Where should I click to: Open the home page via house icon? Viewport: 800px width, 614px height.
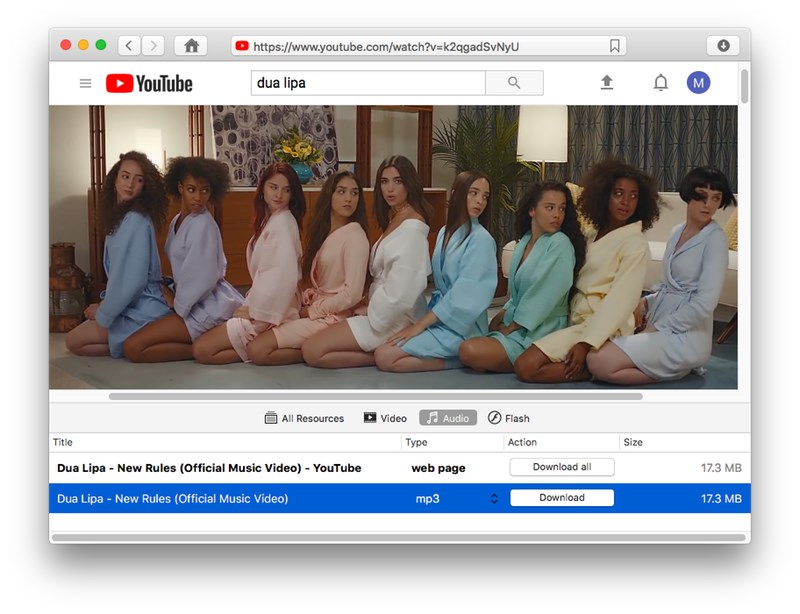point(191,46)
